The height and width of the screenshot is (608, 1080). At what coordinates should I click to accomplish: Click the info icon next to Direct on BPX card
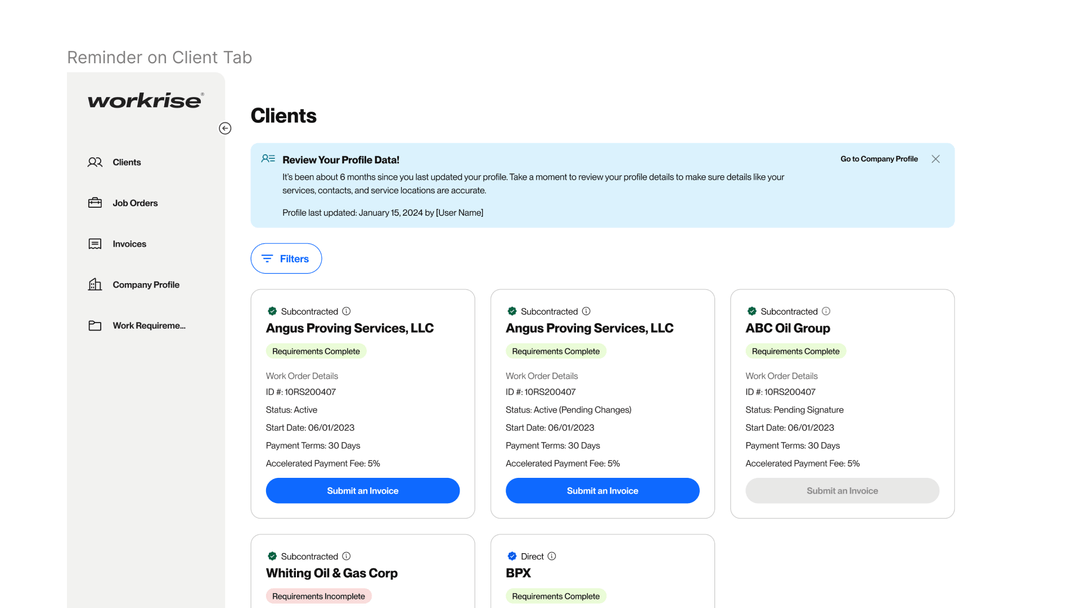point(552,556)
